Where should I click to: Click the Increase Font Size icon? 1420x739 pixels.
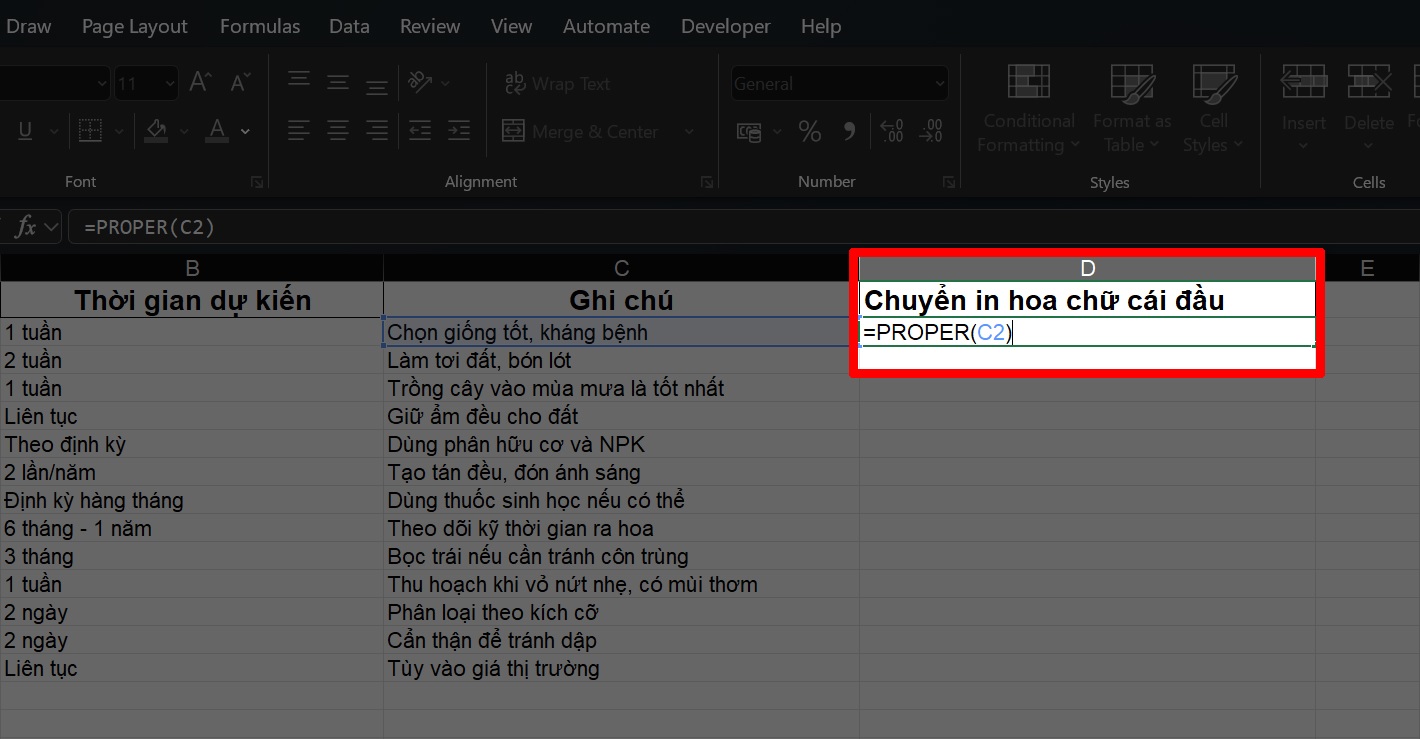point(200,83)
